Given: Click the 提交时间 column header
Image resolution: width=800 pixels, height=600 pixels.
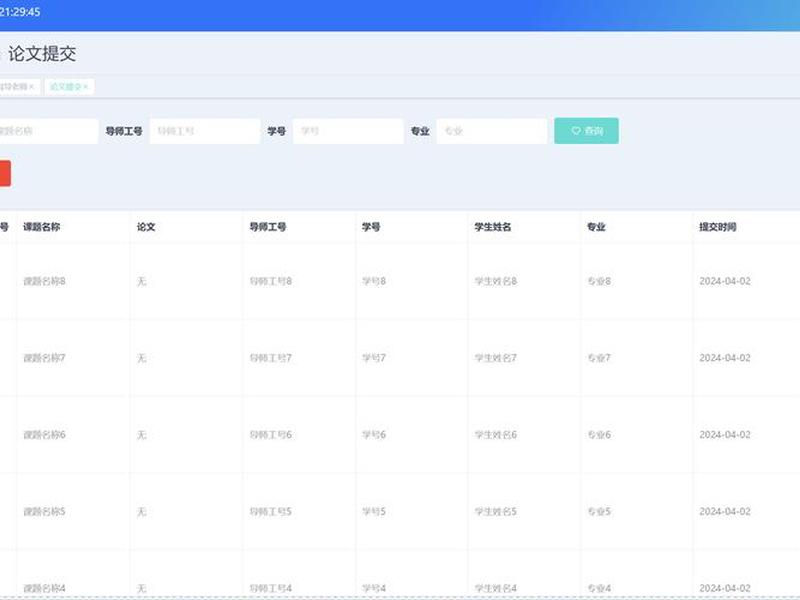Looking at the screenshot, I should point(718,227).
